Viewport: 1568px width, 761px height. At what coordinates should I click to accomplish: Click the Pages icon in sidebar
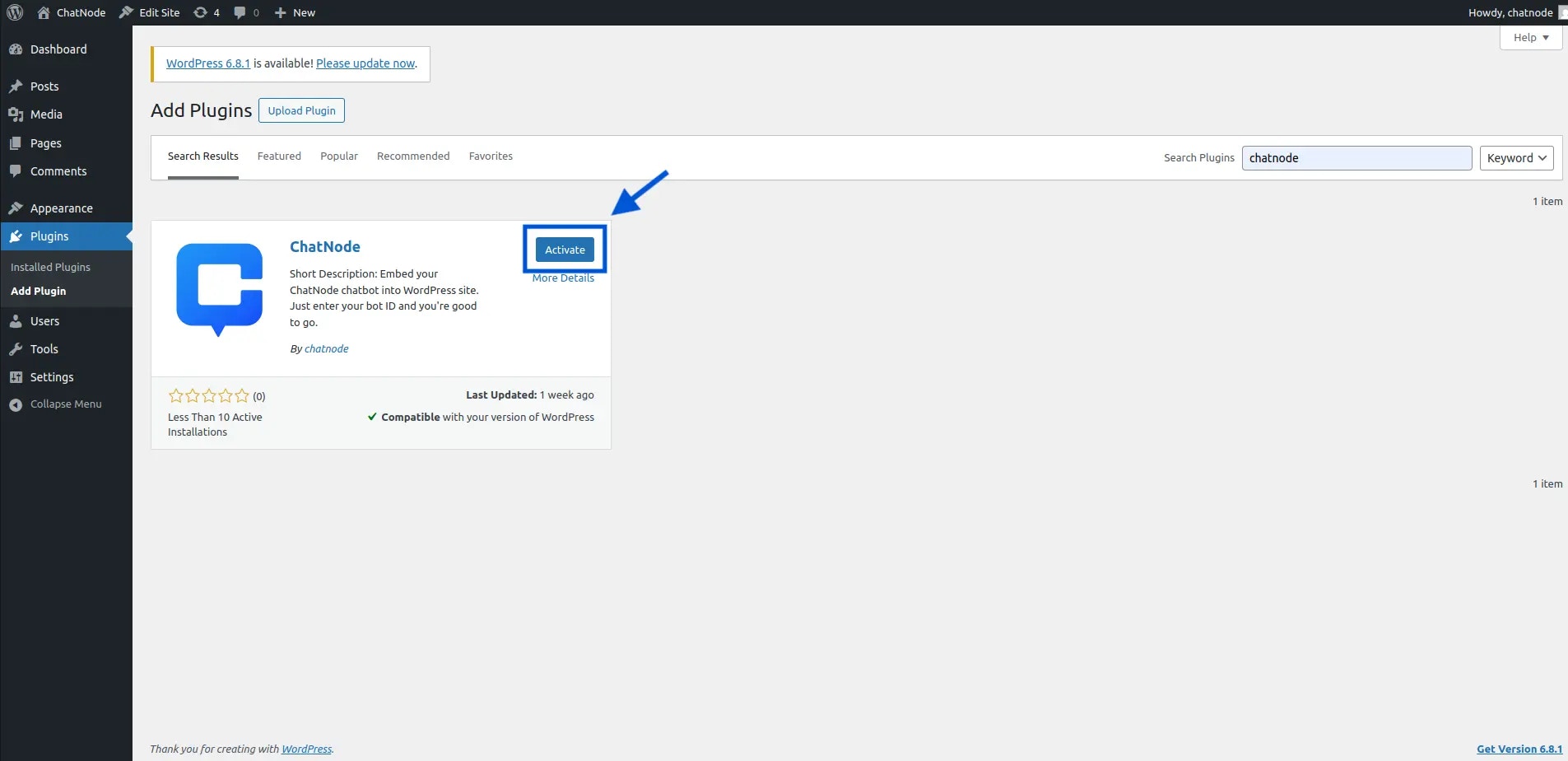[16, 143]
